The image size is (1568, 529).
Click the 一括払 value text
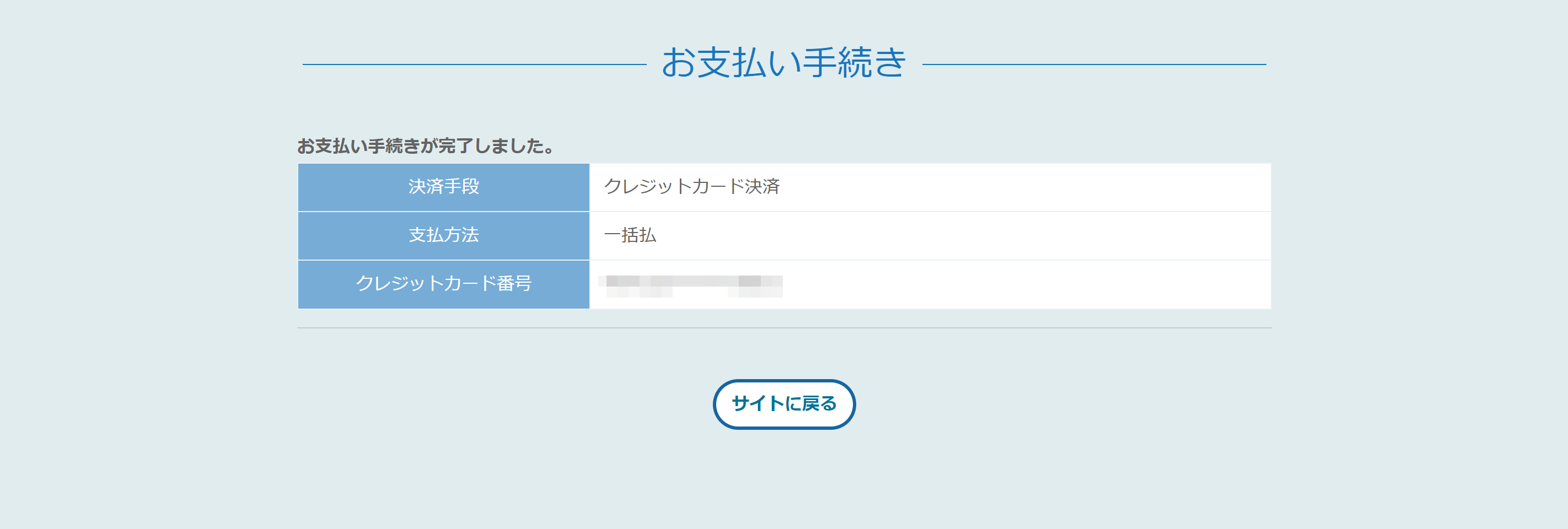[x=630, y=235]
